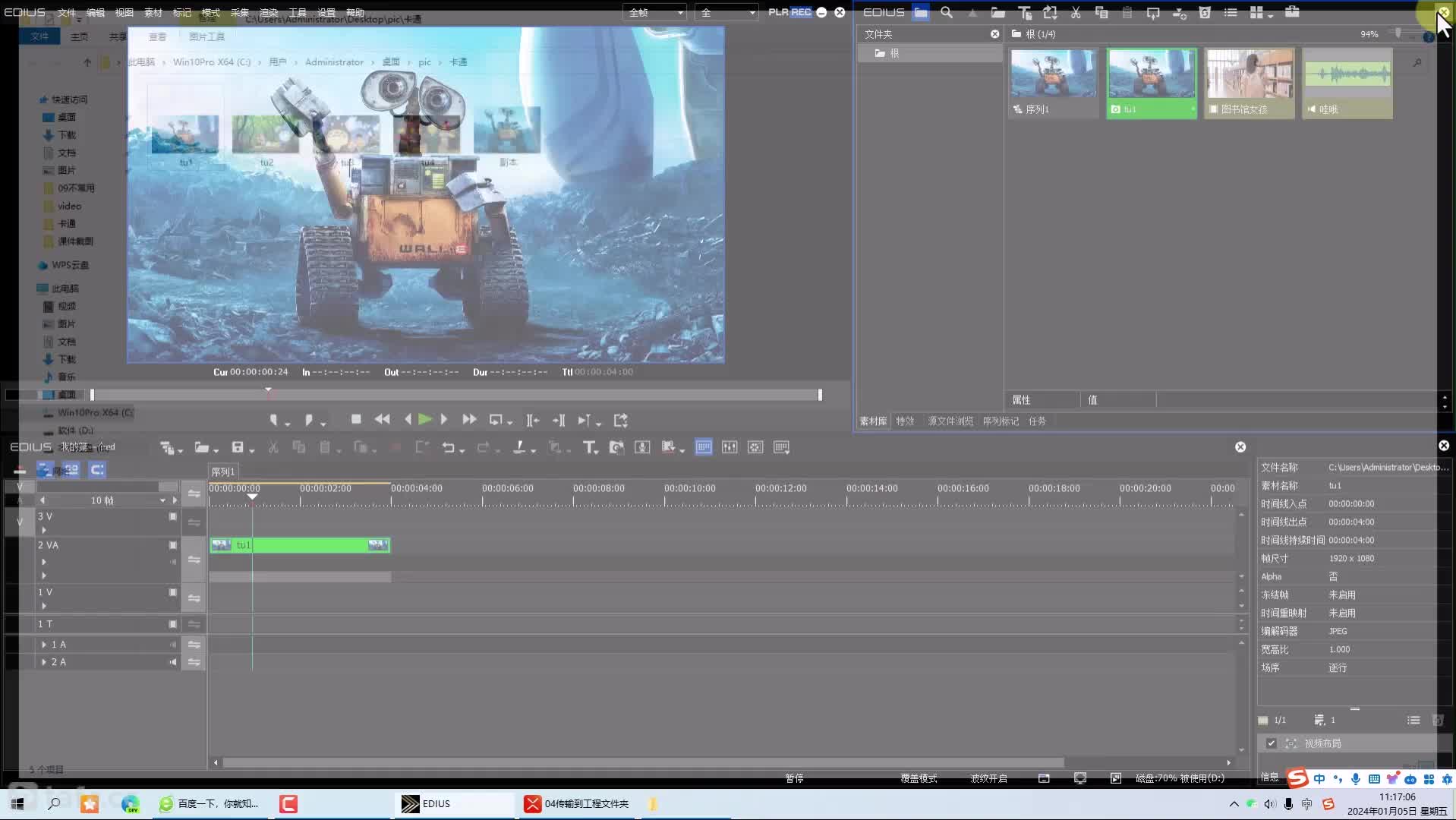
Task: Jump to previous edit point
Action: tap(533, 420)
